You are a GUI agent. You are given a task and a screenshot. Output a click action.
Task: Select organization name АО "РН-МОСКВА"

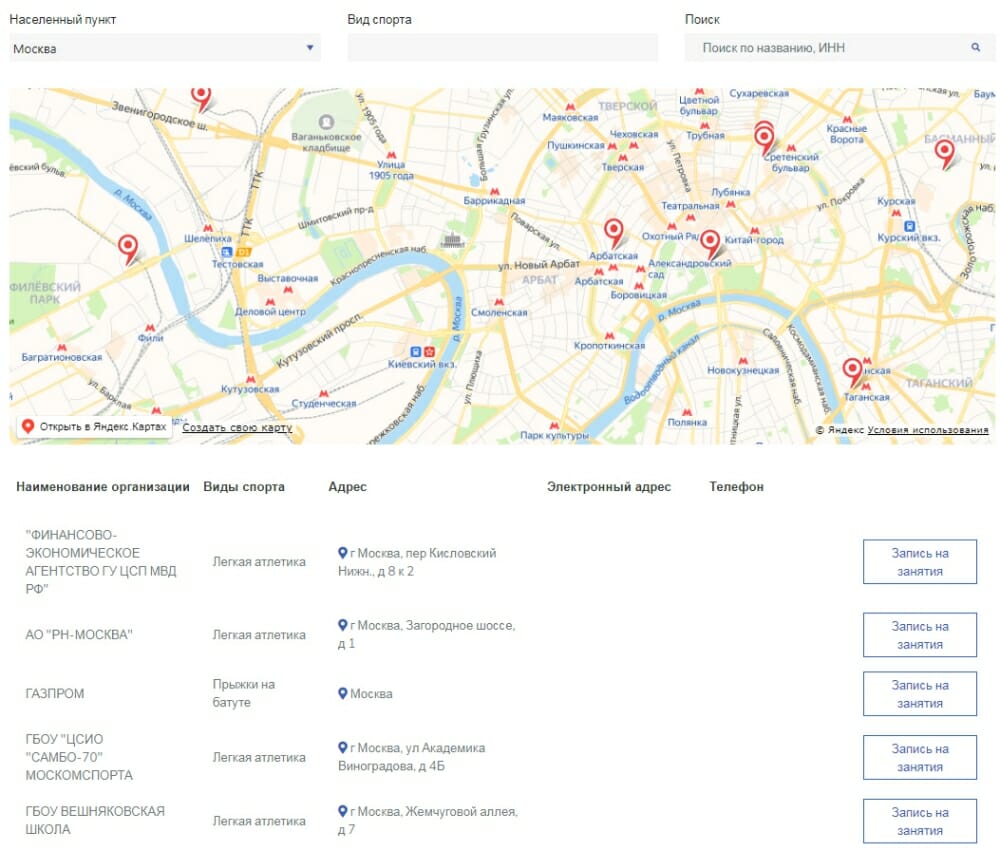pyautogui.click(x=79, y=635)
